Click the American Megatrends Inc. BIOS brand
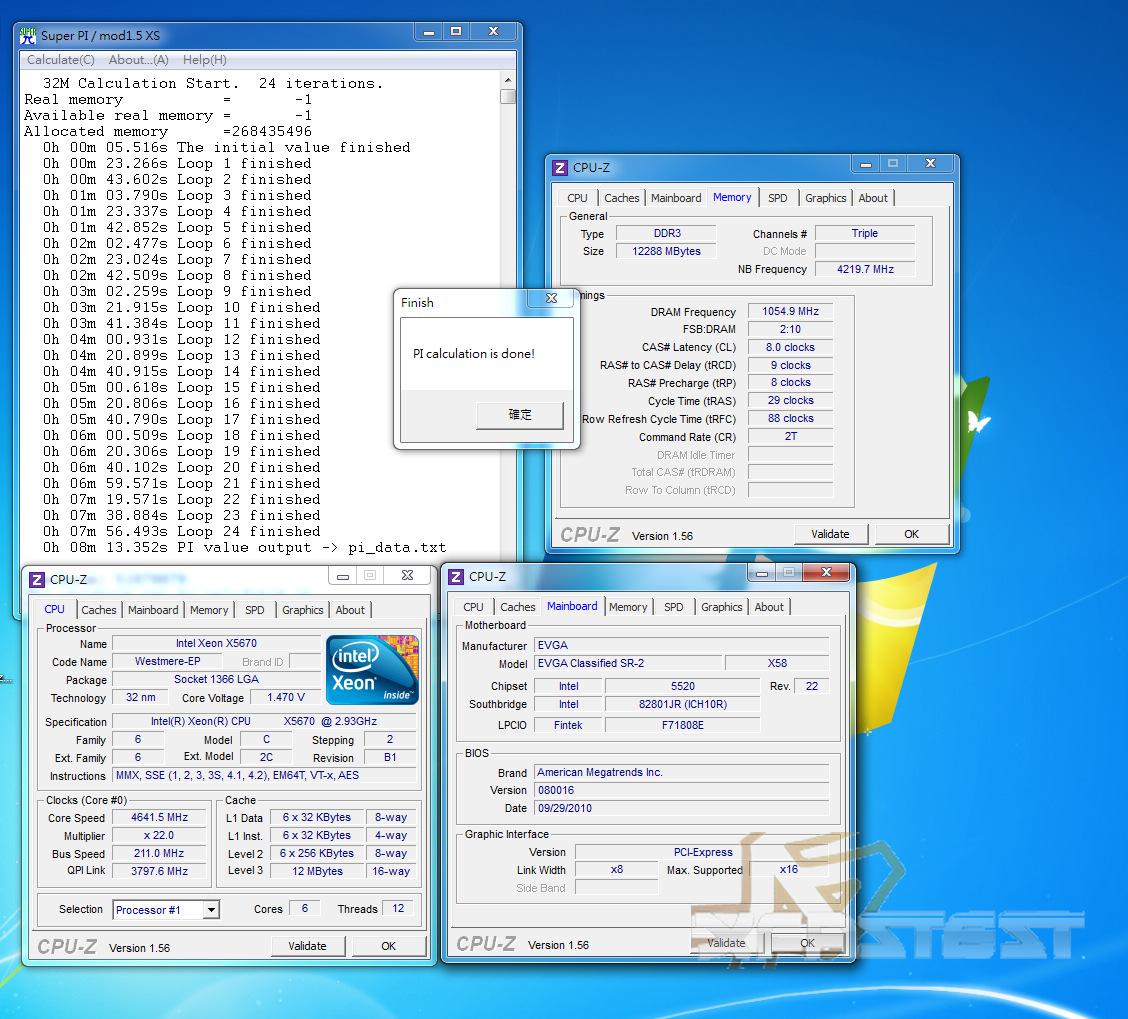 pos(682,772)
